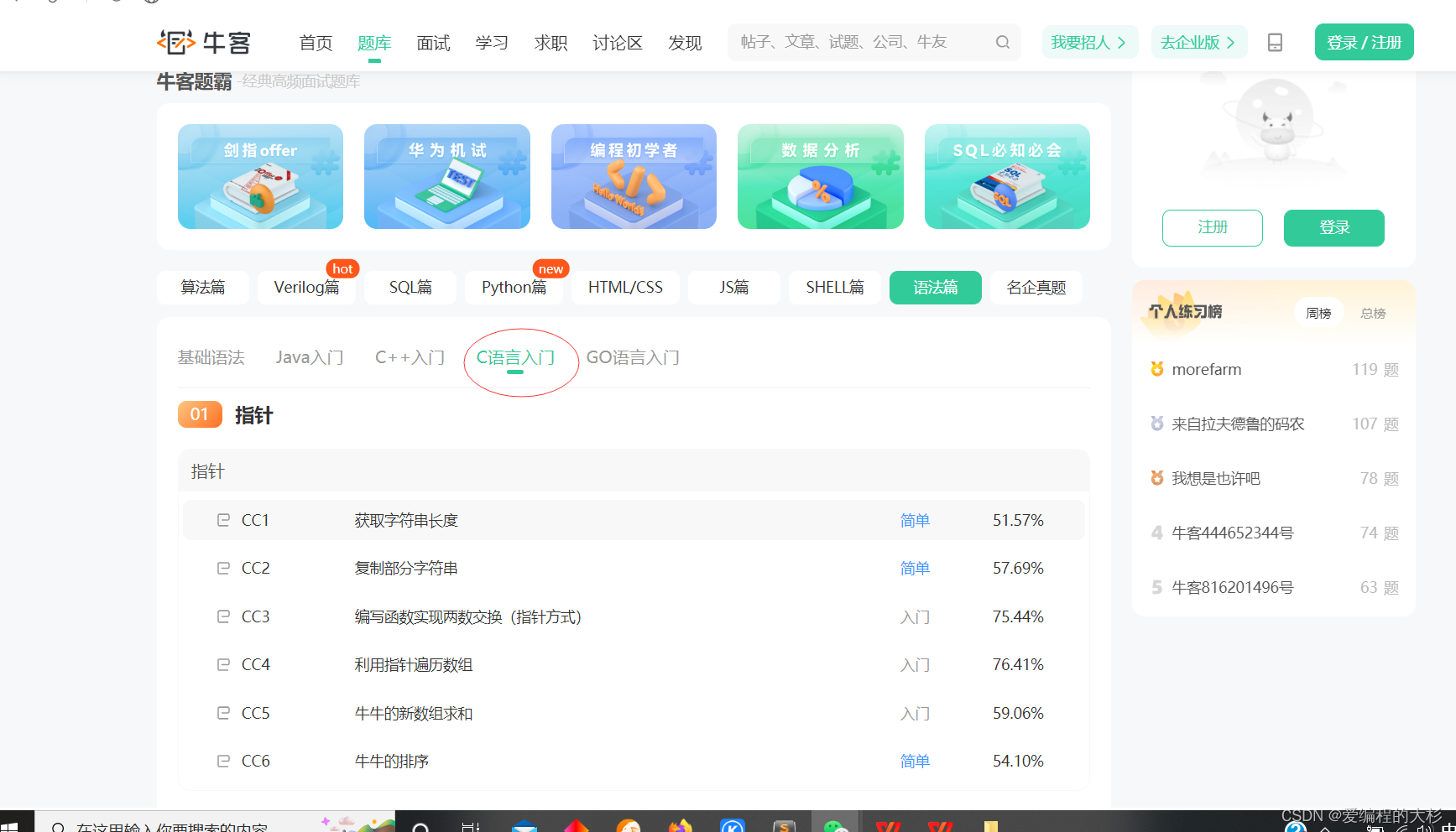This screenshot has width=1456, height=832.
Task: Open problem 利用指针遍历数组
Action: point(414,664)
